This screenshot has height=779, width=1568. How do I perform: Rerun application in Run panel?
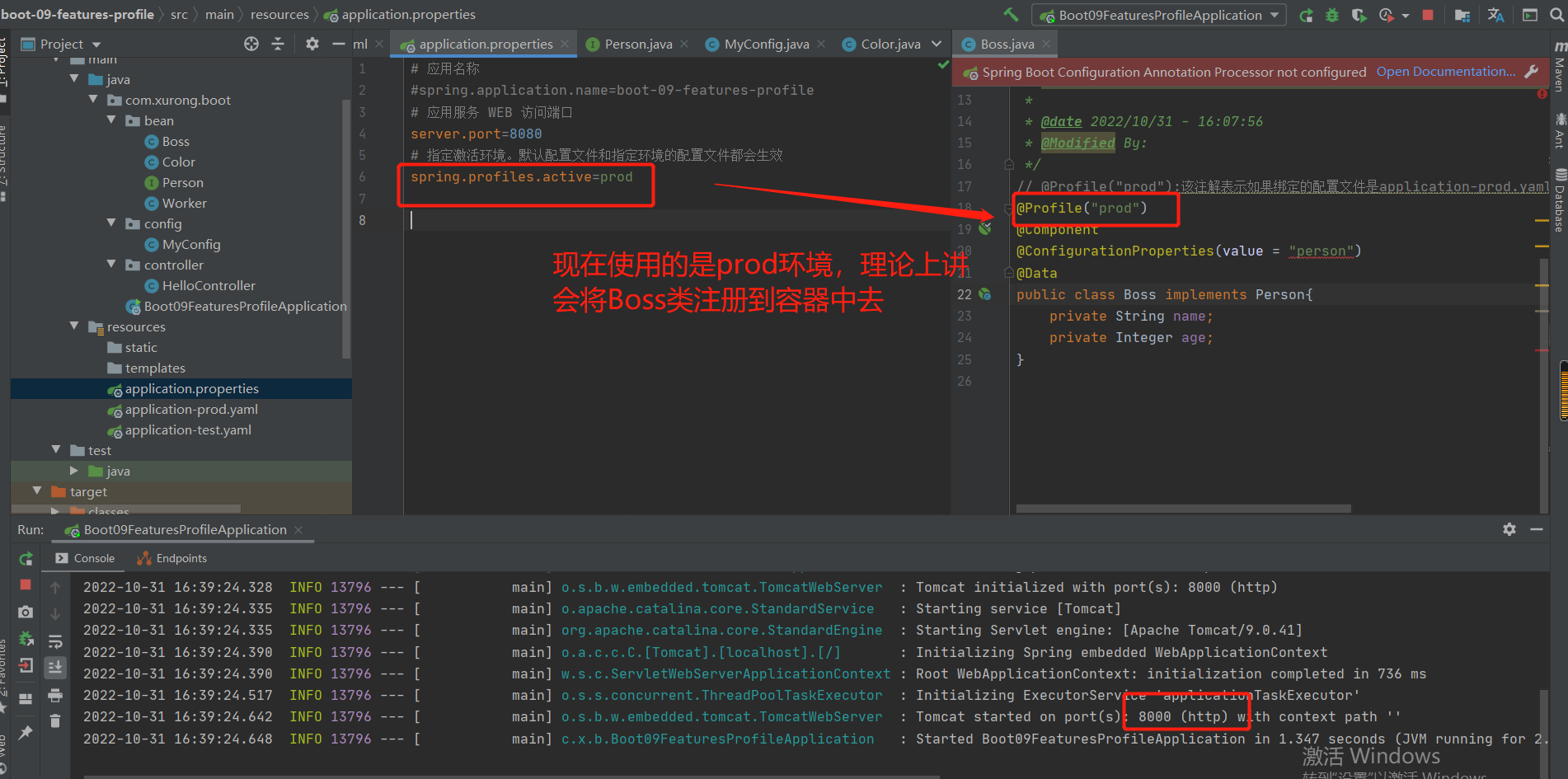tap(26, 559)
